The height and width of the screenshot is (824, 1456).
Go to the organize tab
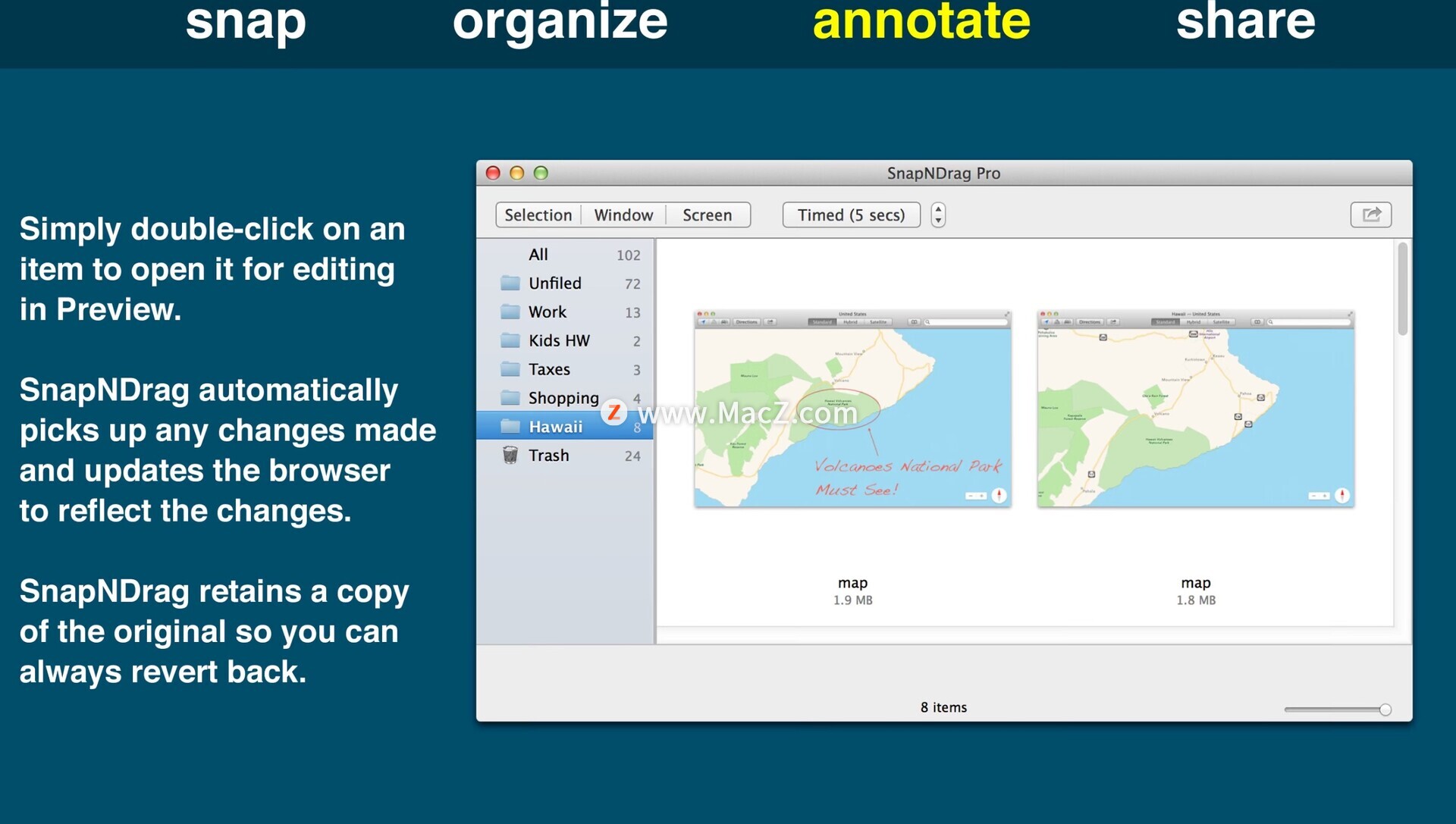[560, 21]
